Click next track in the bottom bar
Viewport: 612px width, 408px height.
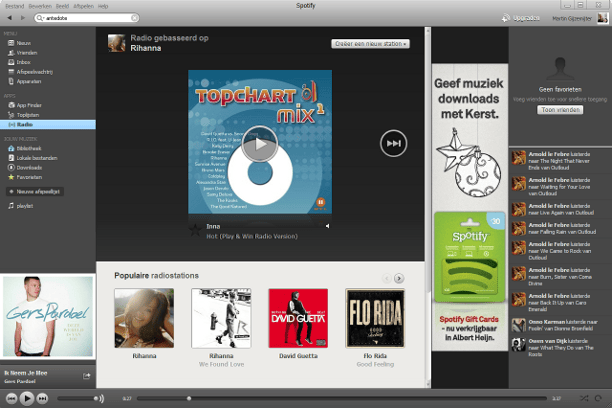point(42,399)
